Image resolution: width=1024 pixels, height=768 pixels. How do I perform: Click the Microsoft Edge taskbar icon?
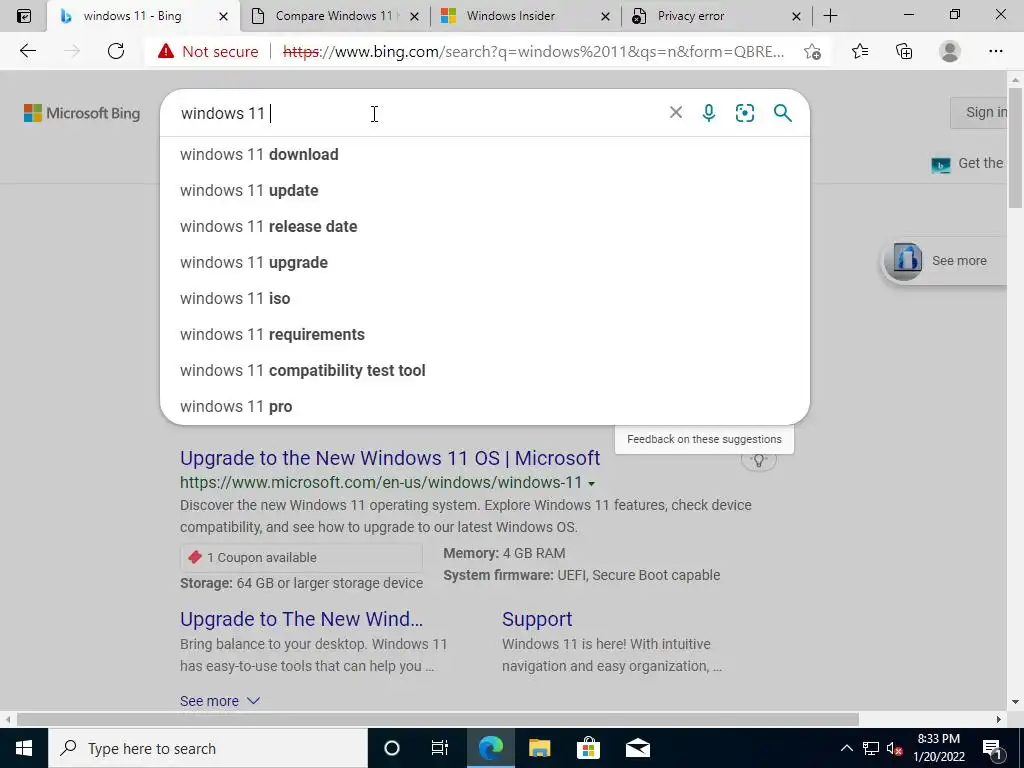click(490, 748)
